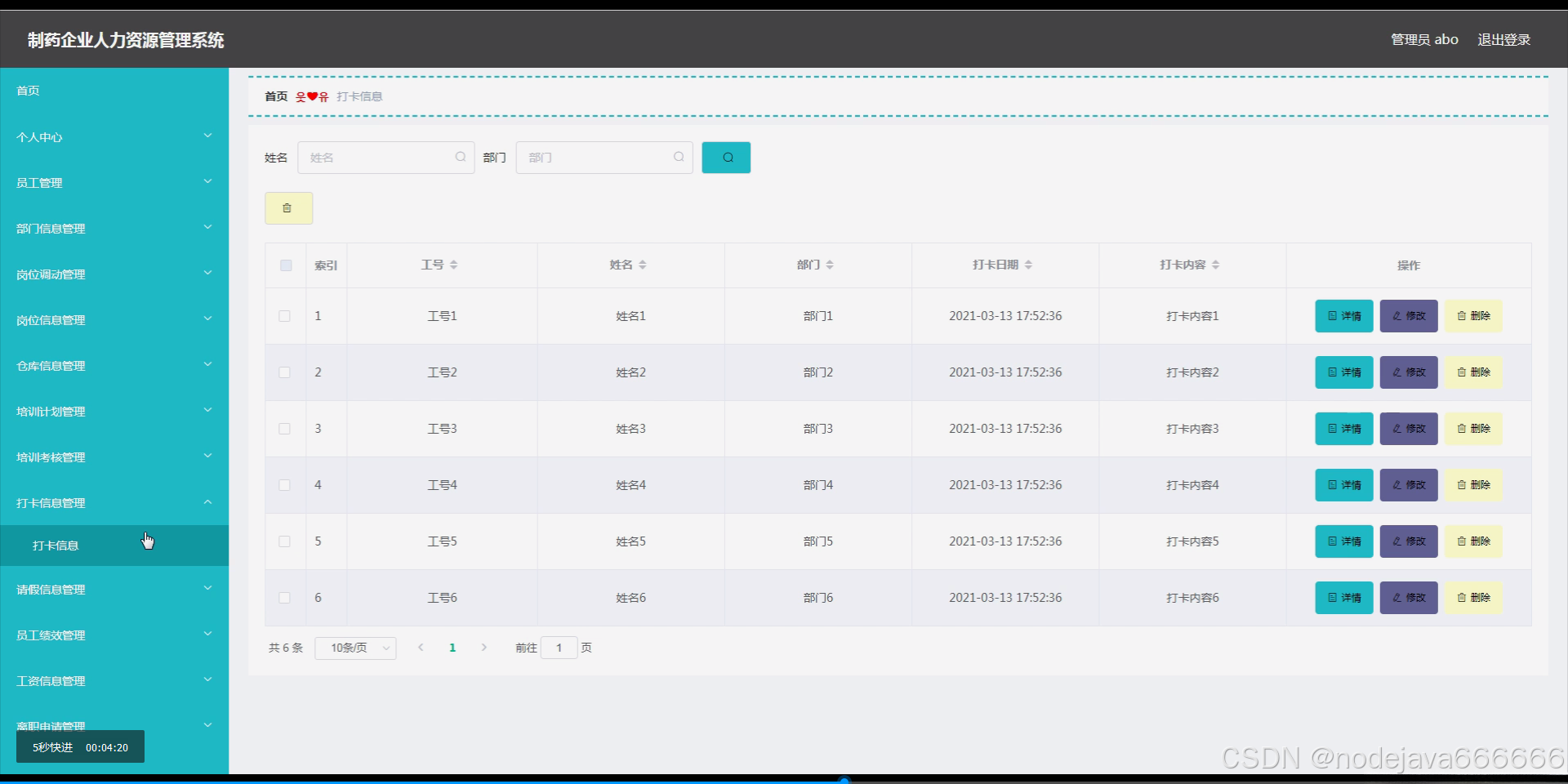Click 制药企业人力资源管理系统 title
The height and width of the screenshot is (784, 1568).
click(126, 40)
